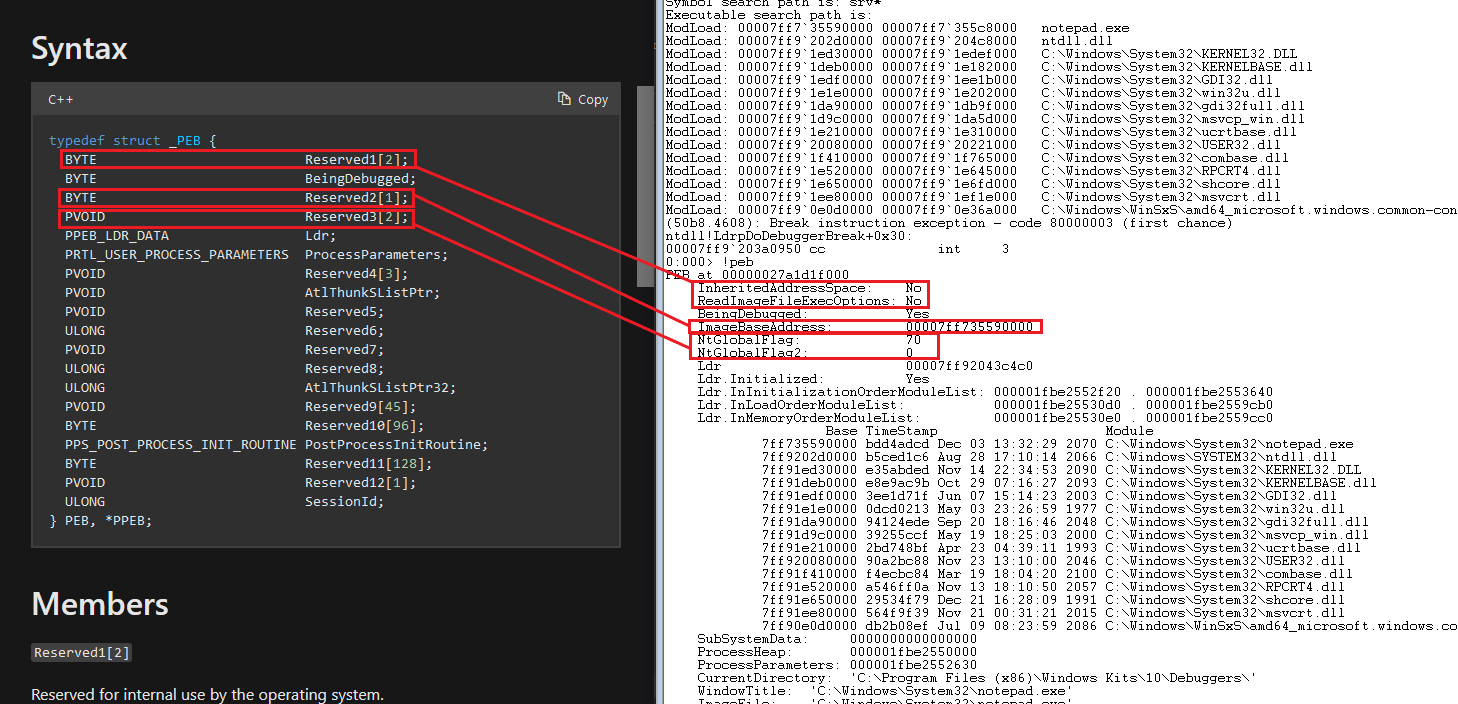Click the Members section heading

pos(99,604)
